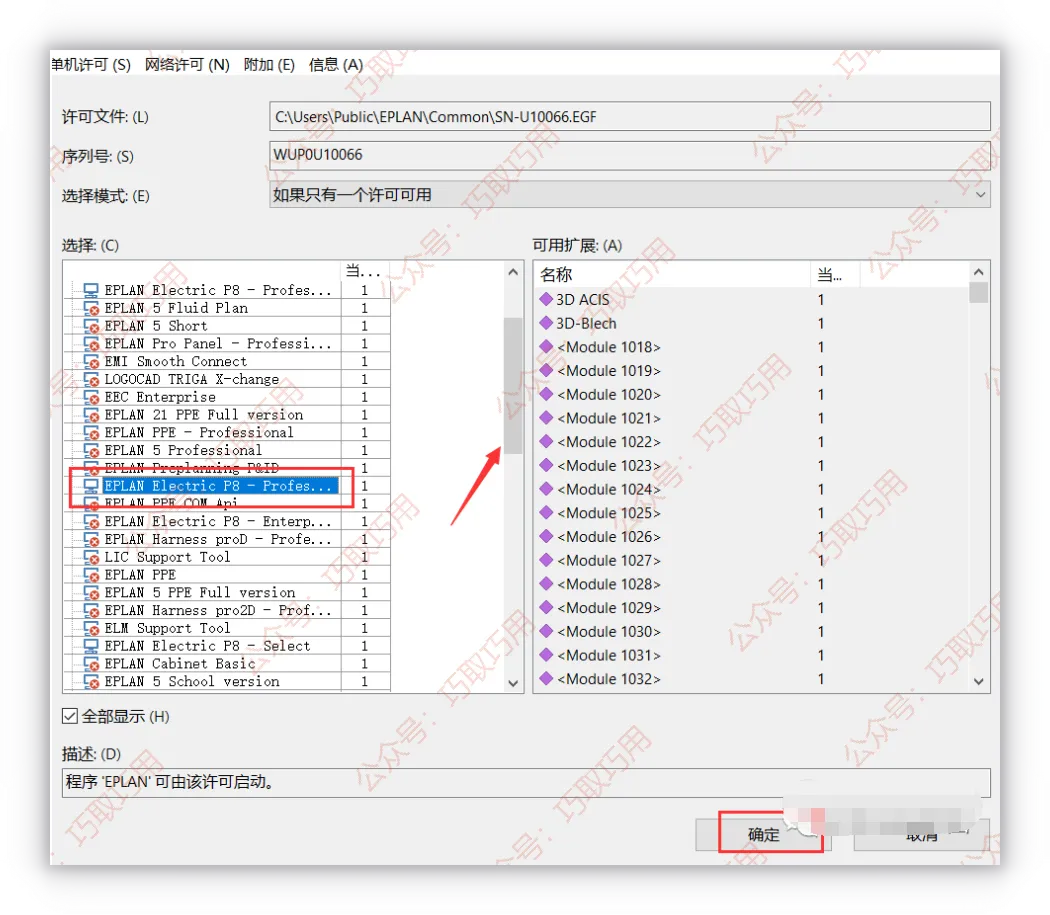Select EPLAN Pro Panel - Professi... license

coord(218,344)
